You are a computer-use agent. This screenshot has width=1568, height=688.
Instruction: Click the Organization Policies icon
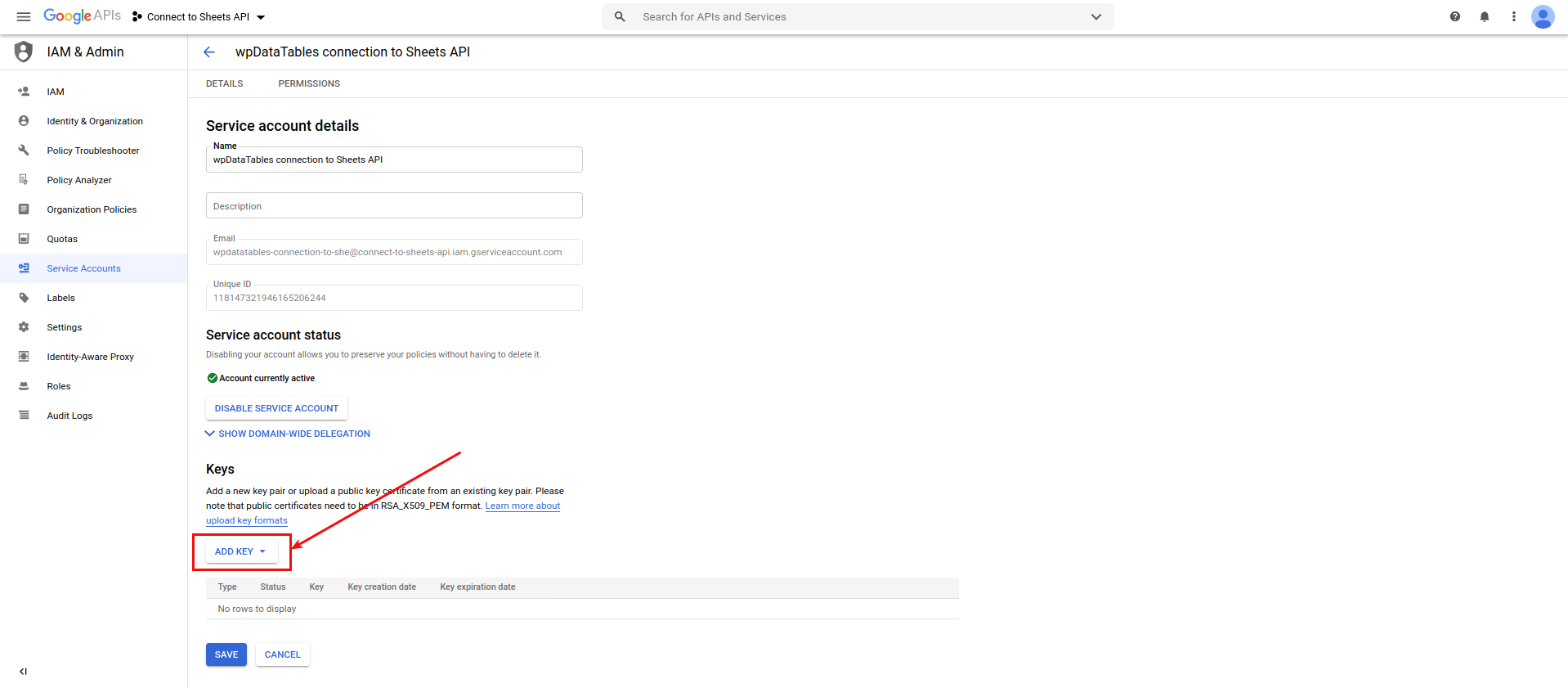click(24, 209)
